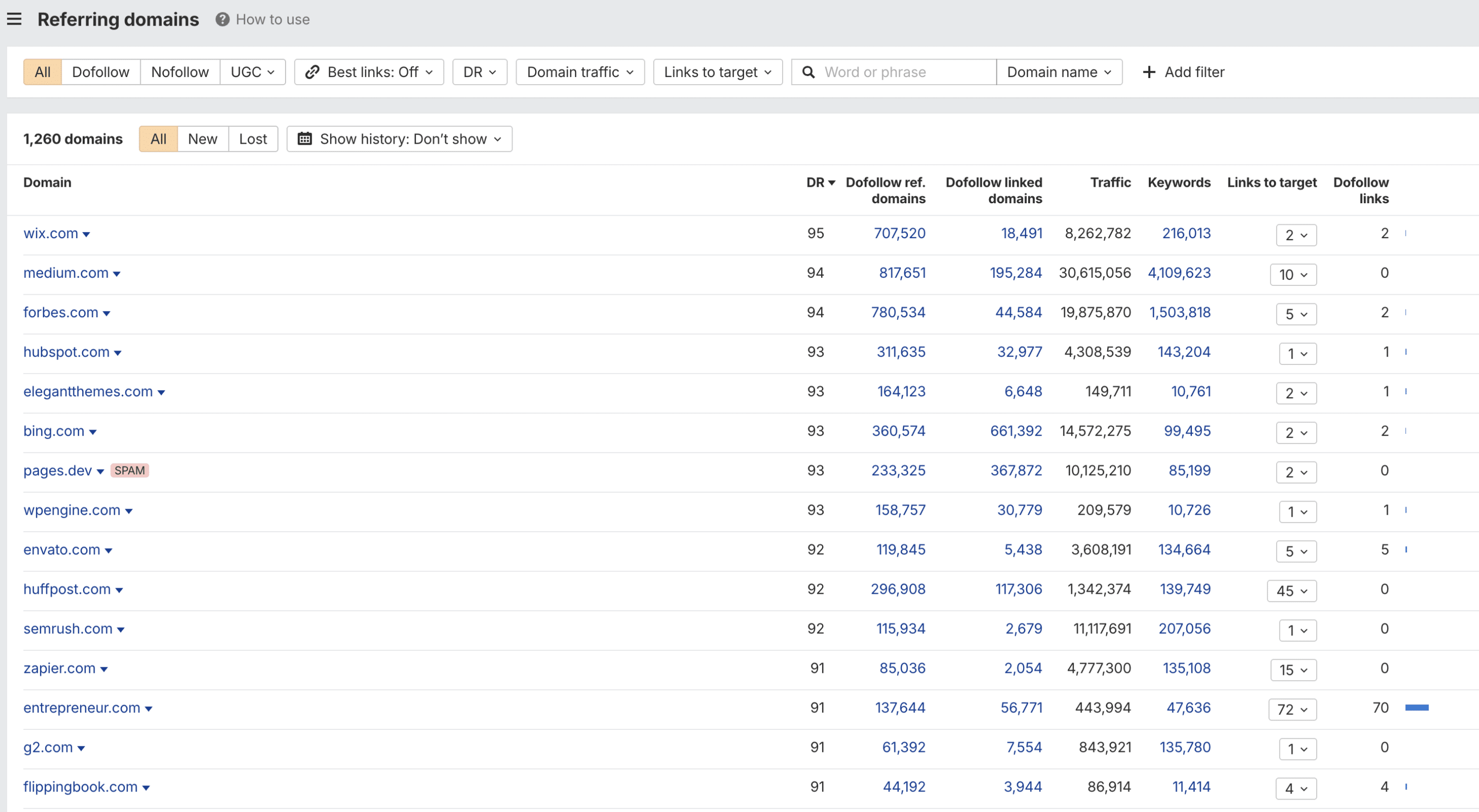Click the entrepreneur.com dofollow links bar
This screenshot has width=1479, height=812.
click(1416, 708)
